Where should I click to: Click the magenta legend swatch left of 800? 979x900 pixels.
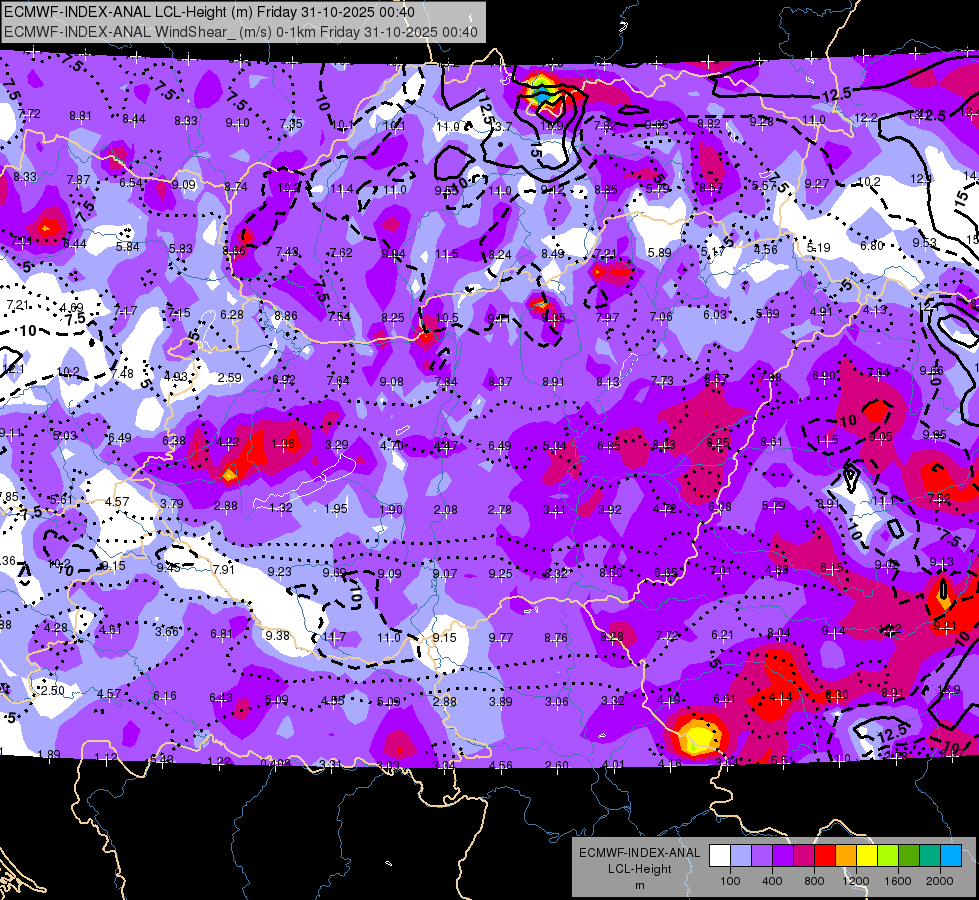click(x=804, y=856)
